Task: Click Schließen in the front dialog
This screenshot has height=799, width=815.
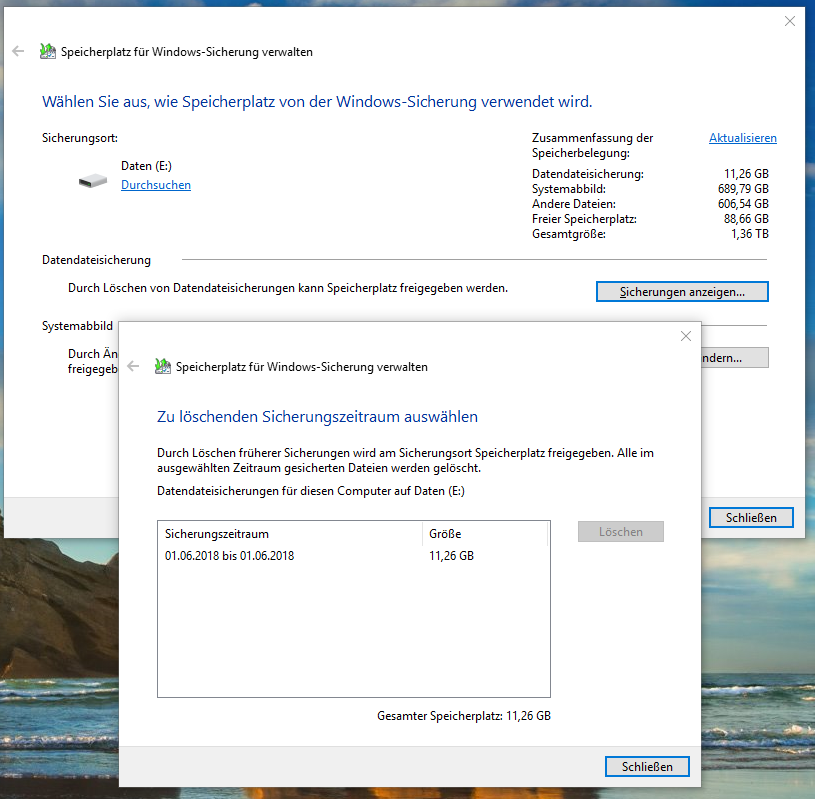Action: 647,767
